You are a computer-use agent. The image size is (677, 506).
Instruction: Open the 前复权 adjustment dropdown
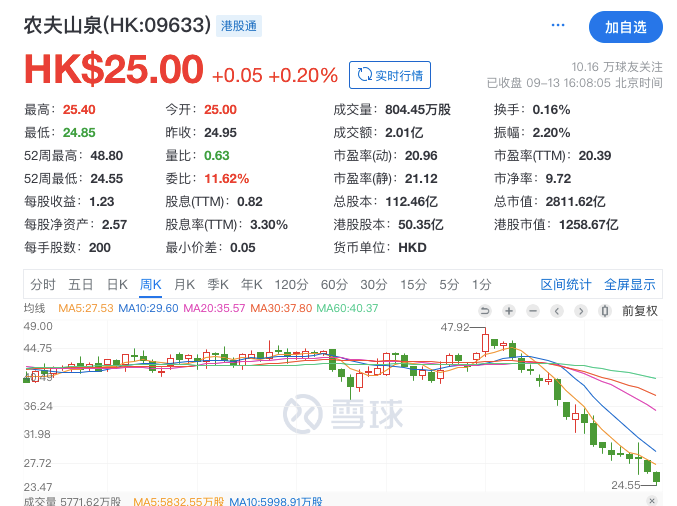point(639,311)
